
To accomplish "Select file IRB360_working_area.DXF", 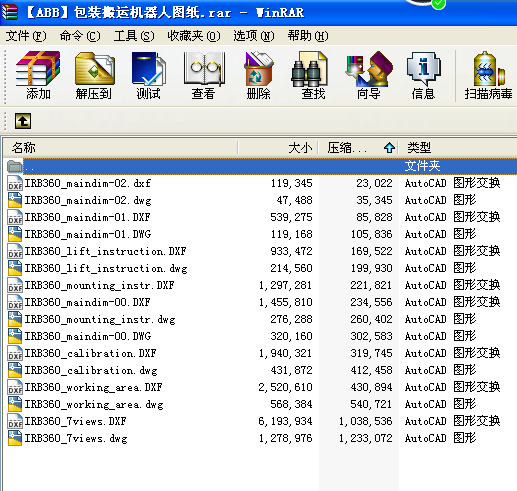I will [x=94, y=387].
